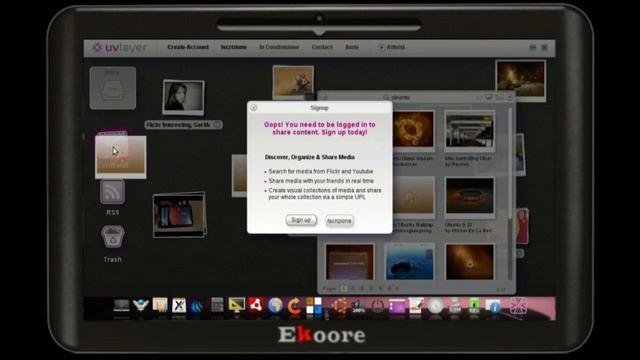Click the Sign up button in the dialog
Image resolution: width=640 pixels, height=360 pixels.
pos(301,220)
